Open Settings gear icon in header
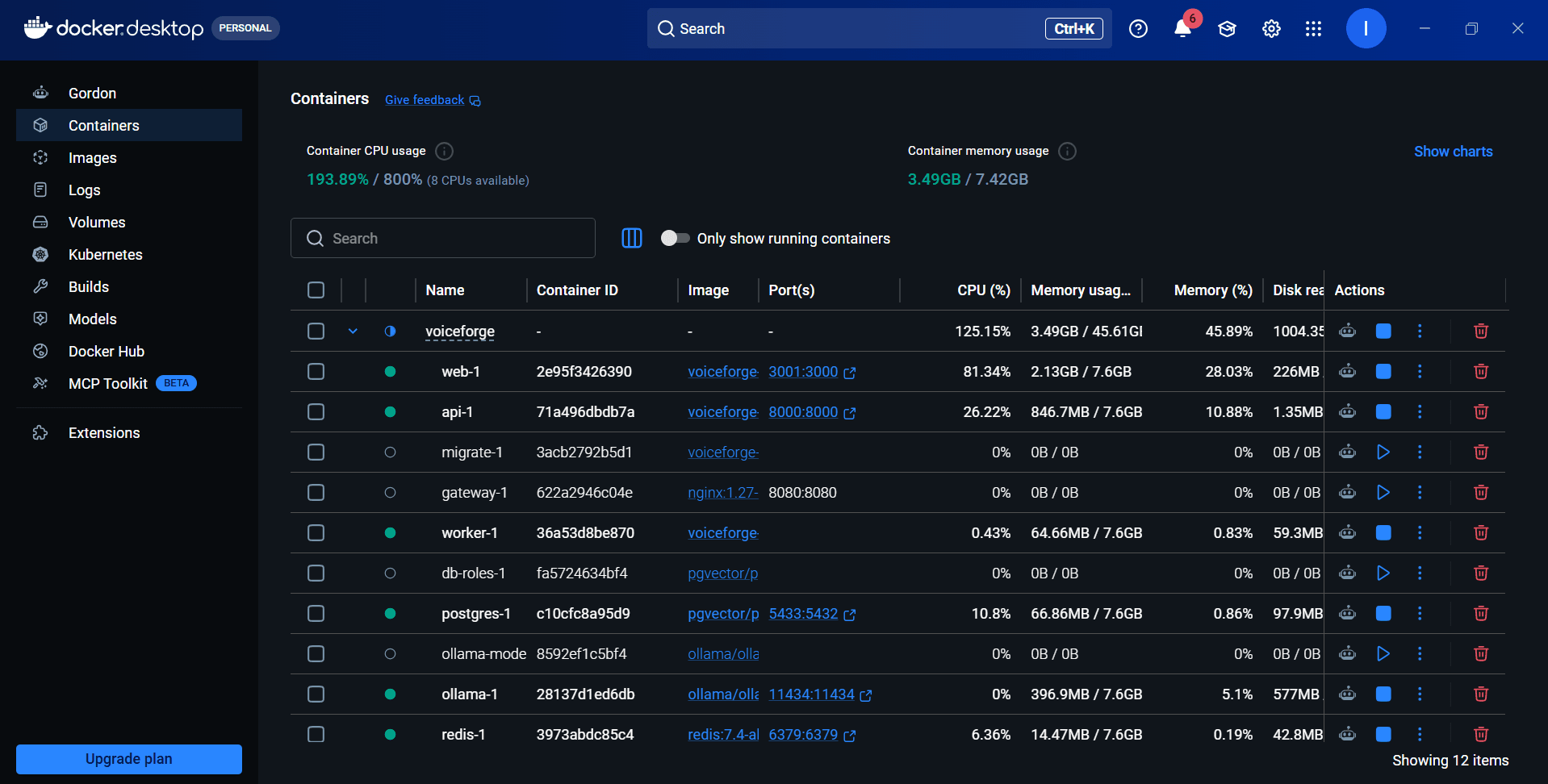Viewport: 1548px width, 784px height. tap(1271, 29)
